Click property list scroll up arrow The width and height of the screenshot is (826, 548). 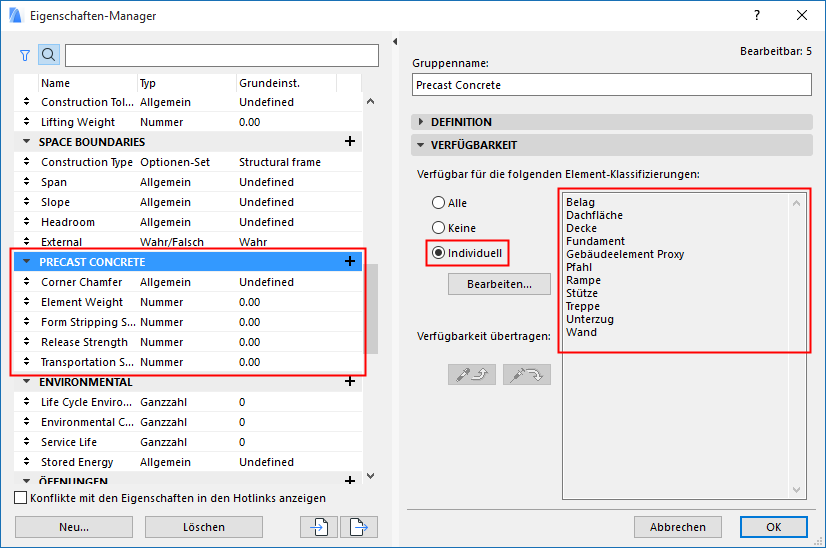pos(371,101)
